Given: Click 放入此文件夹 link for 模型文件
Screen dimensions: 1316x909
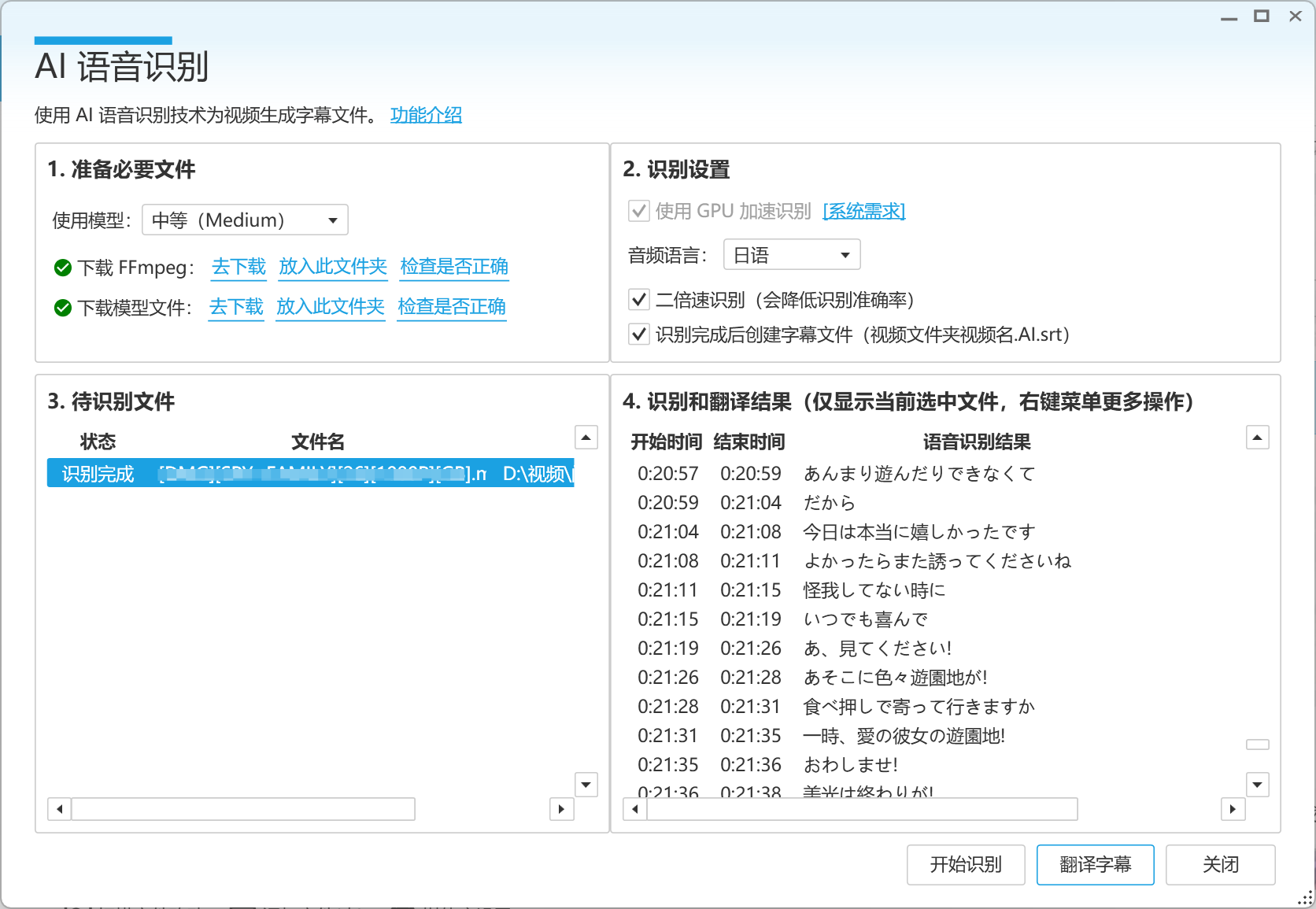Looking at the screenshot, I should [x=331, y=307].
